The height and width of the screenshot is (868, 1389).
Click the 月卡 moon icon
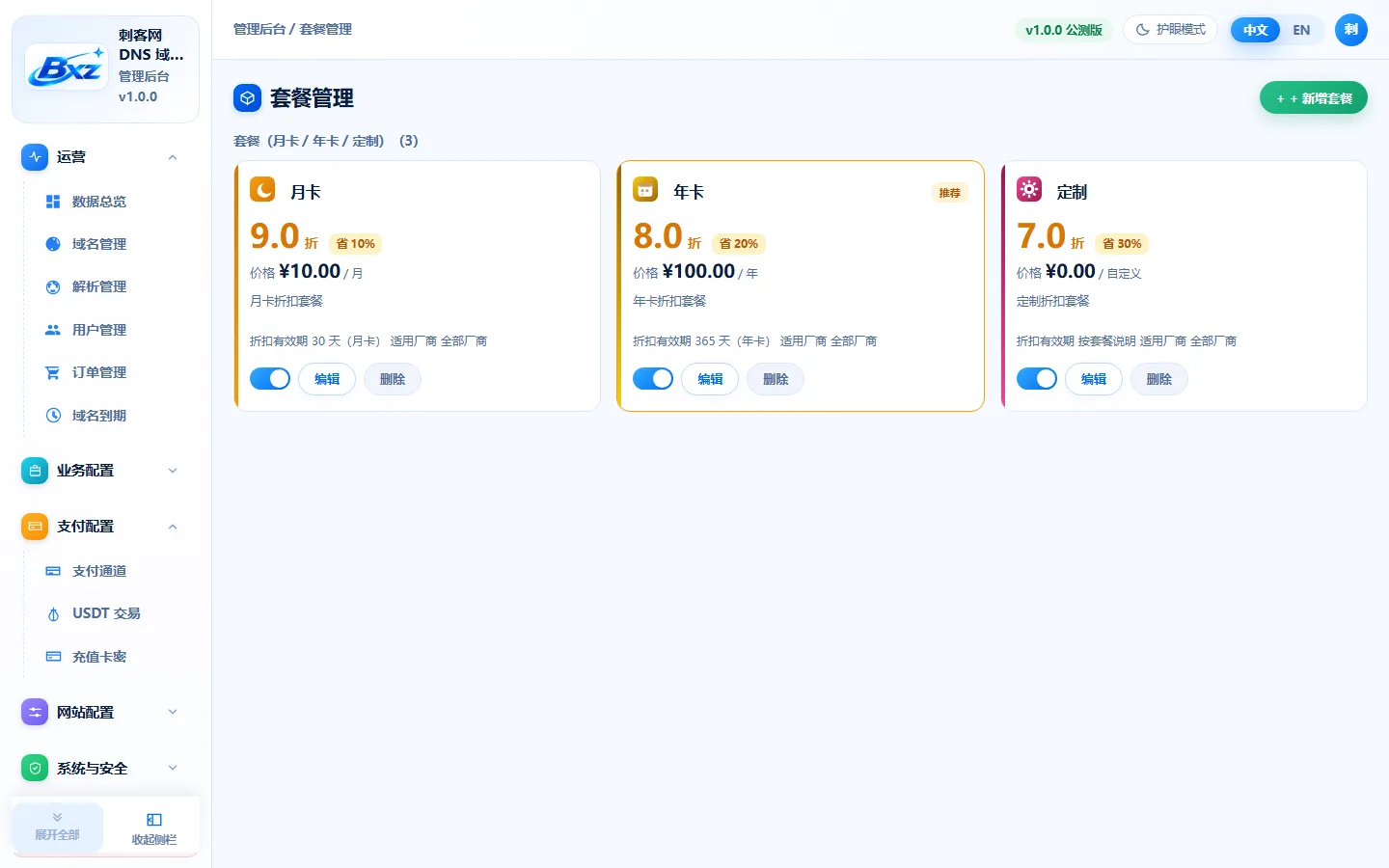(x=262, y=189)
